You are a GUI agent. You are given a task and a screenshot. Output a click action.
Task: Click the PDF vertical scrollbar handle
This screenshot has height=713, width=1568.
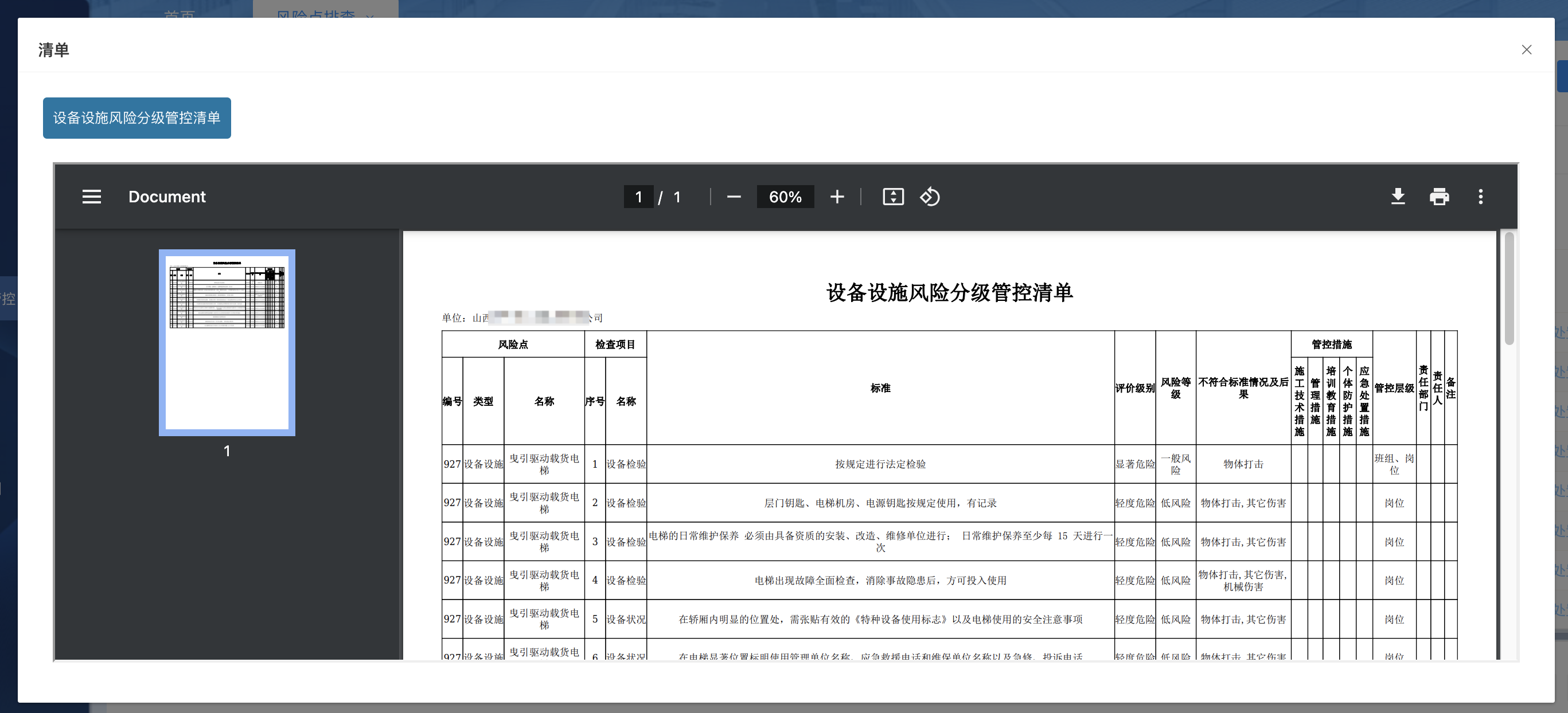click(1508, 289)
